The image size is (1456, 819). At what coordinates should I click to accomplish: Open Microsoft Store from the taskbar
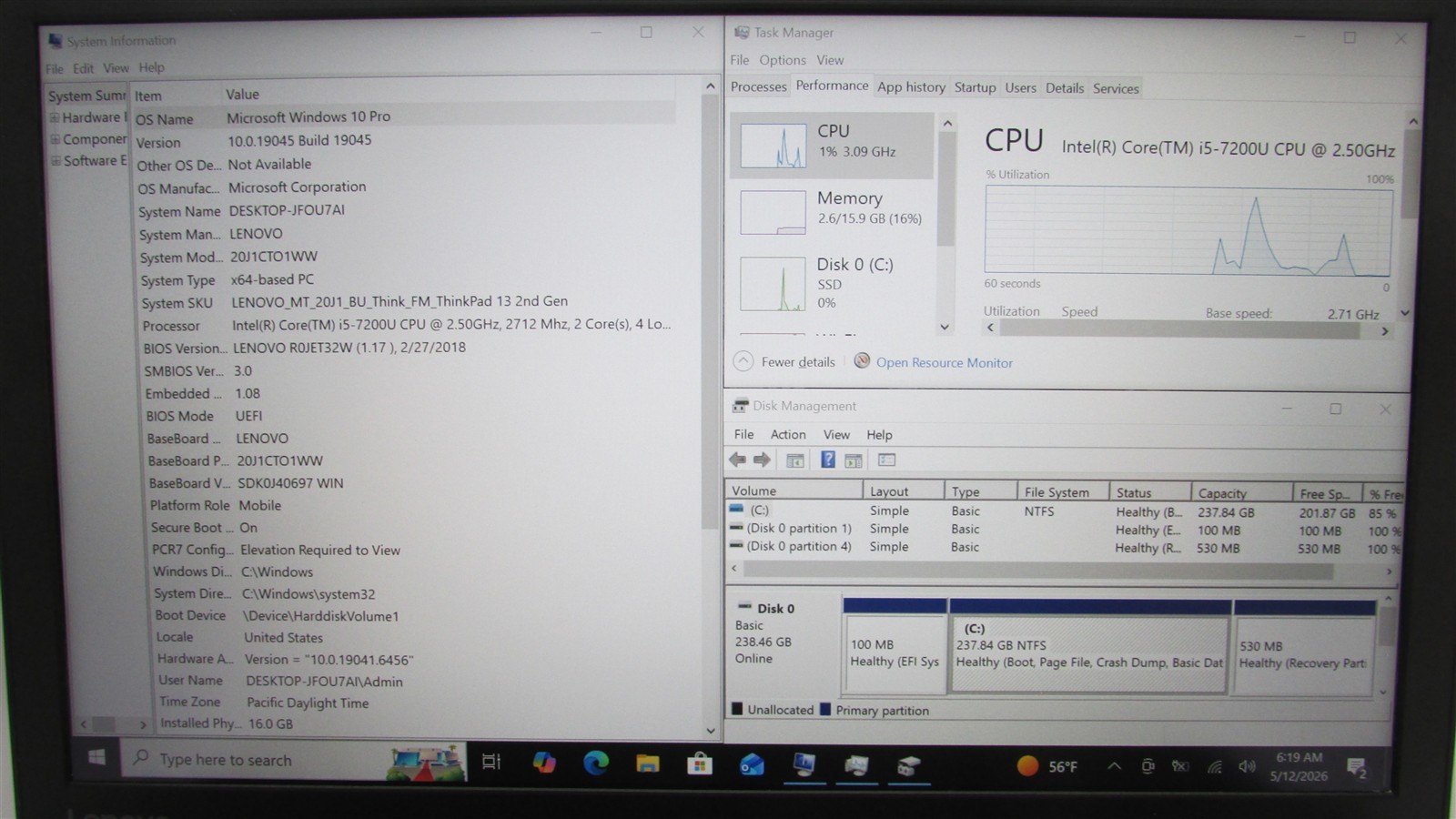[x=699, y=763]
